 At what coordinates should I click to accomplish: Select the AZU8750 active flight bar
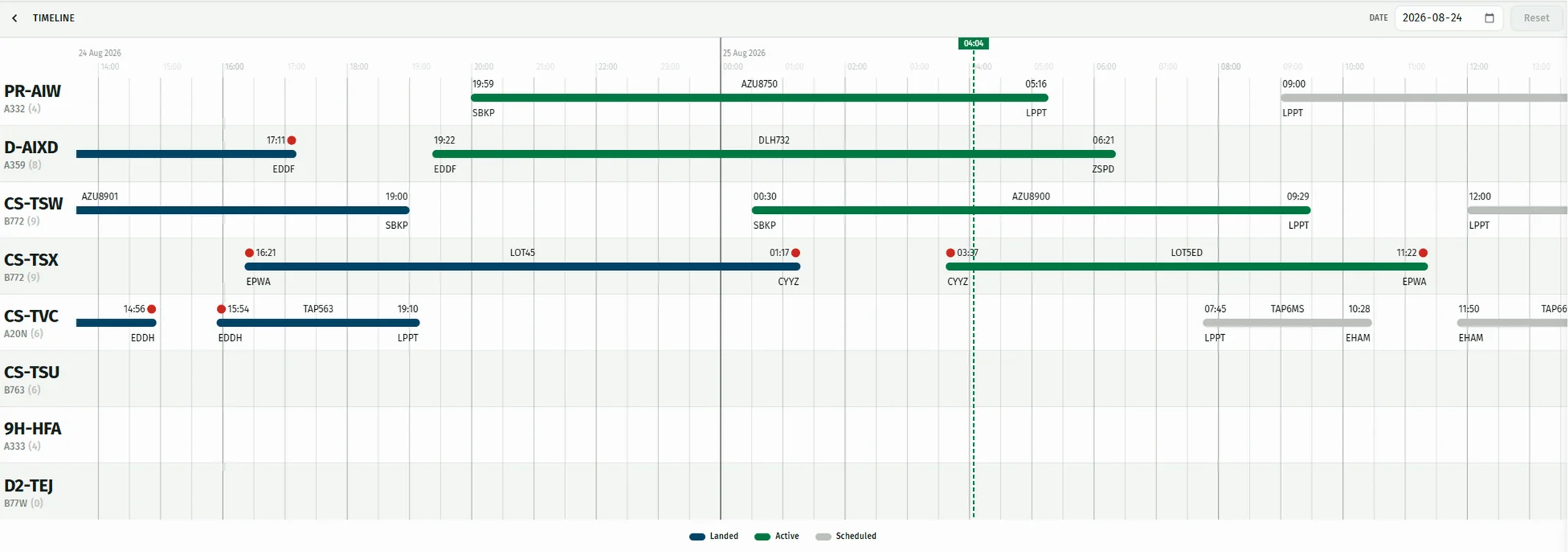[760, 98]
